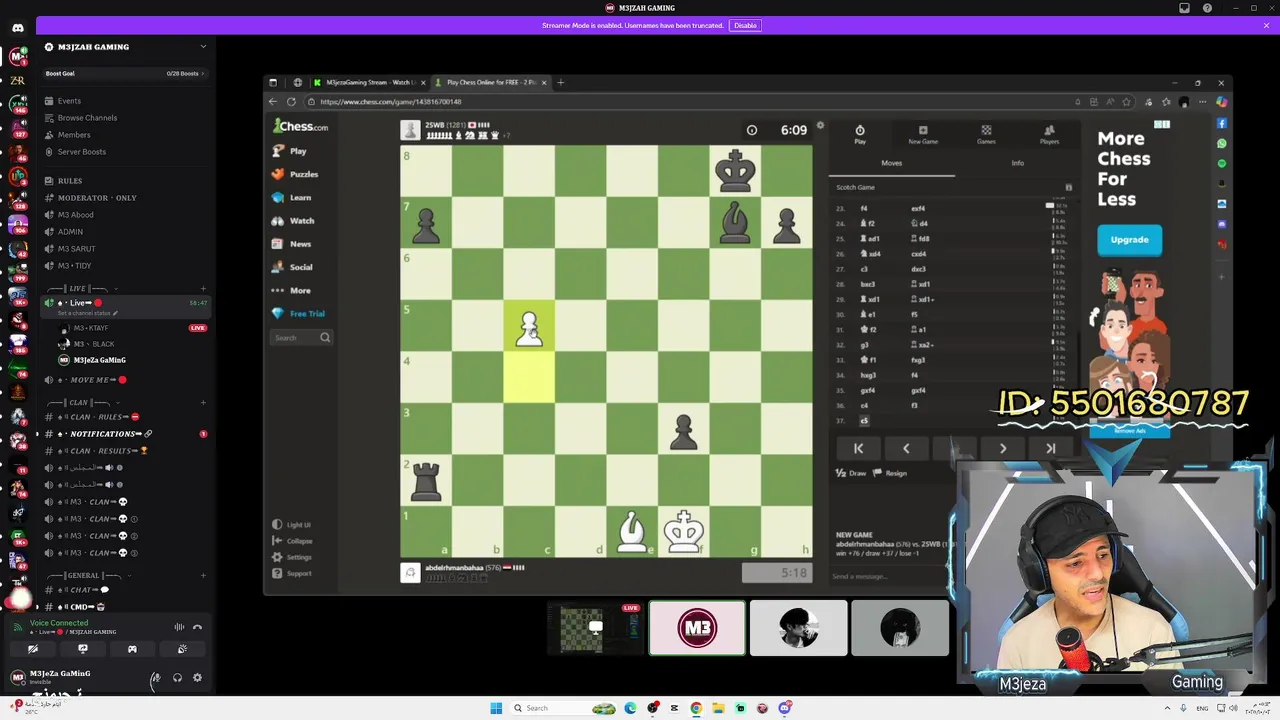The width and height of the screenshot is (1280, 720).
Task: Open the Discord inbox icon in title bar
Action: 1185,8
